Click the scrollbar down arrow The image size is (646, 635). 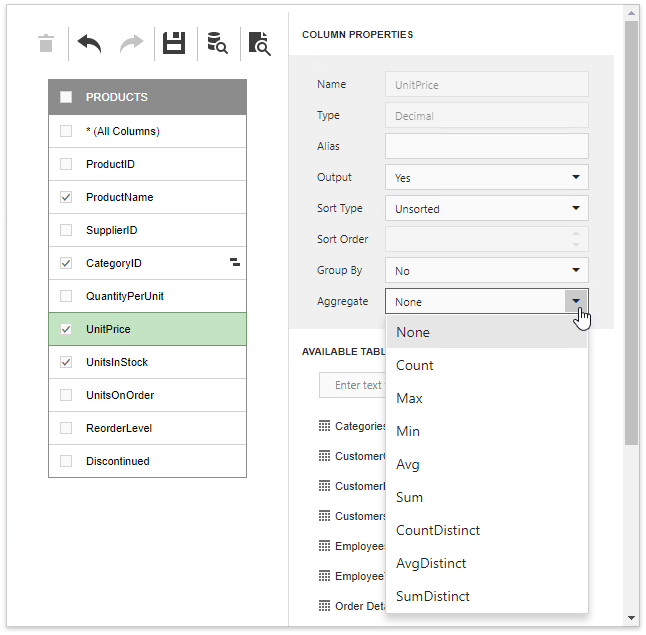(631, 617)
